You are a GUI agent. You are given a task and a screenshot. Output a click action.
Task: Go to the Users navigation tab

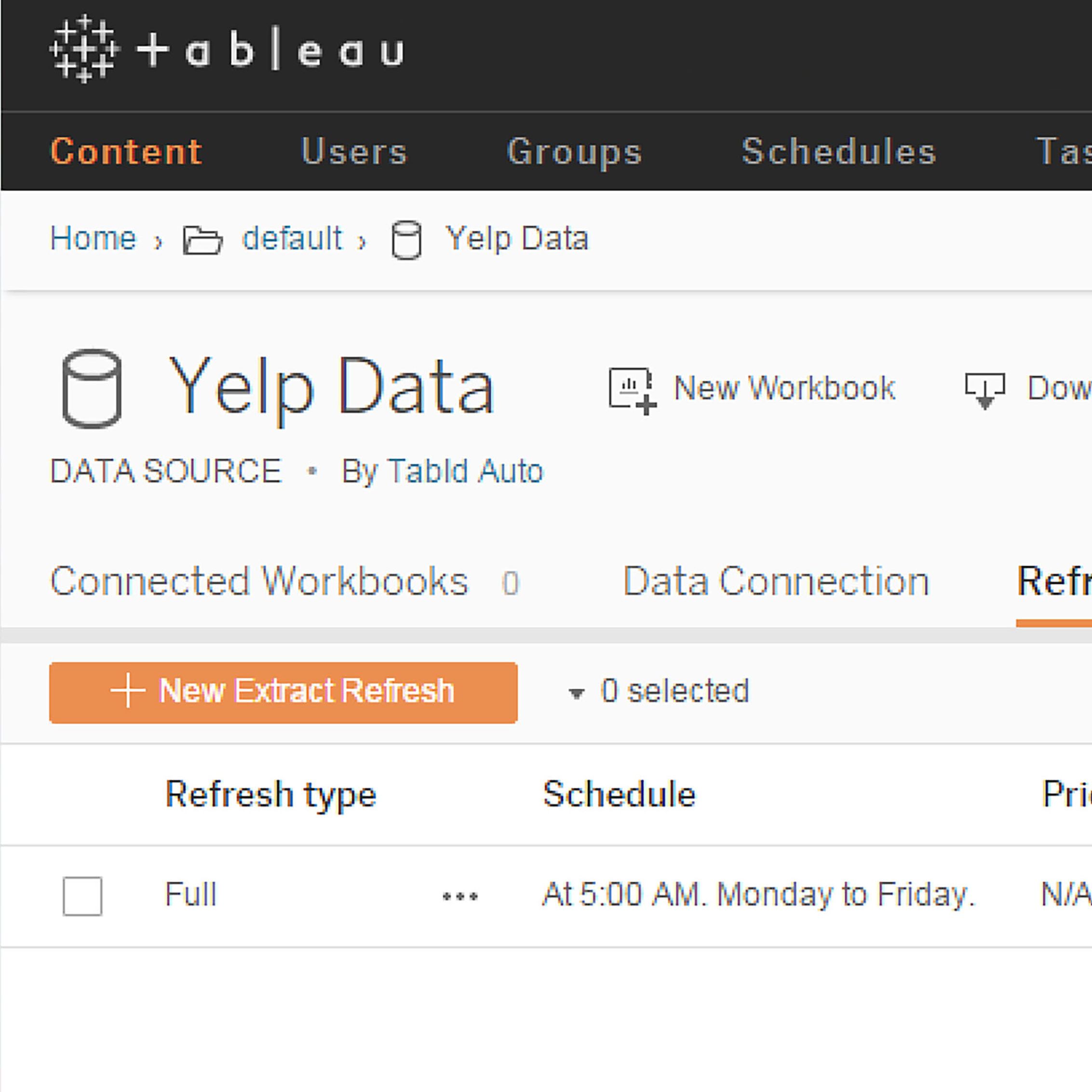(x=354, y=151)
